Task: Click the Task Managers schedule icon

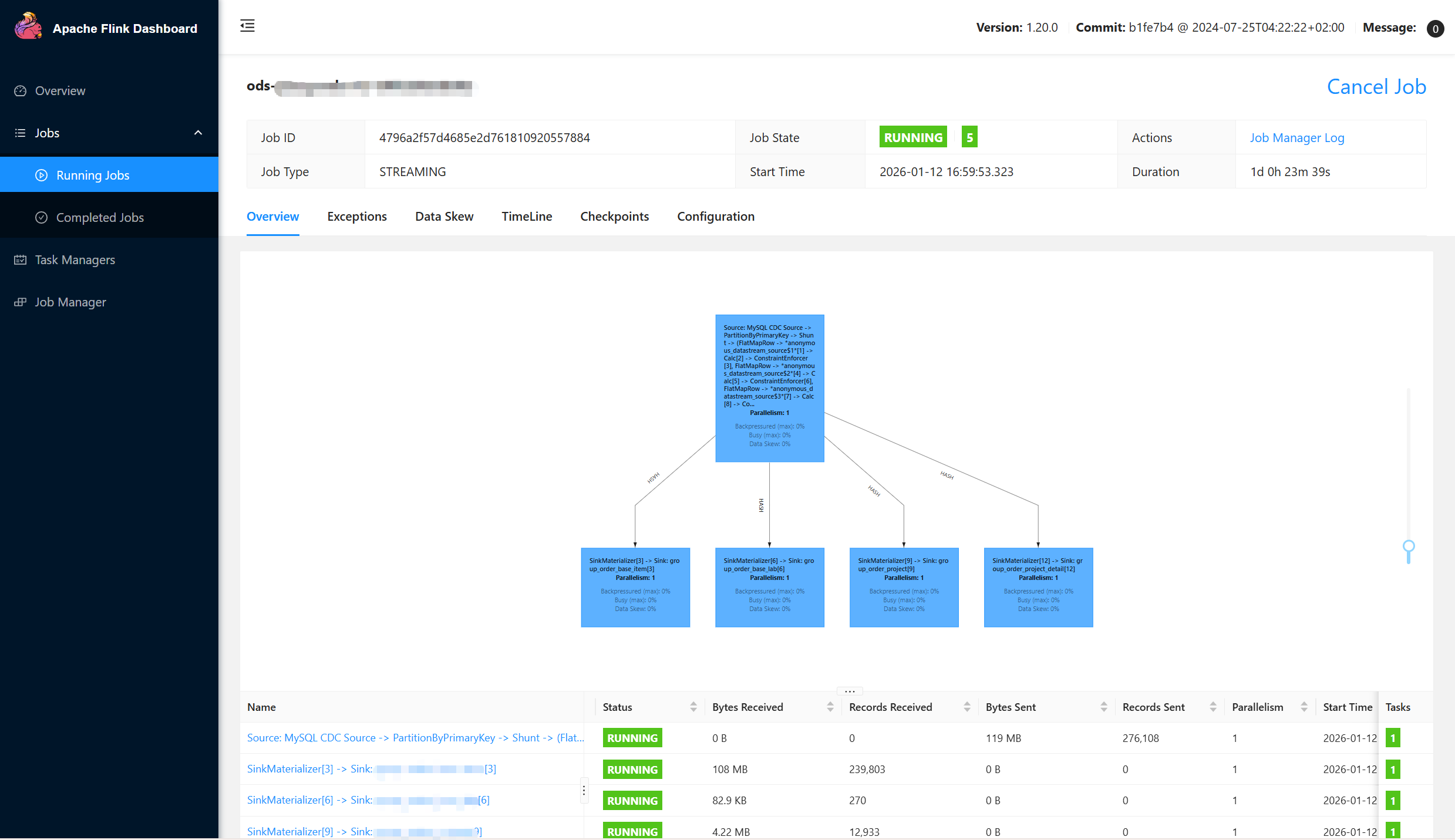Action: pos(21,260)
